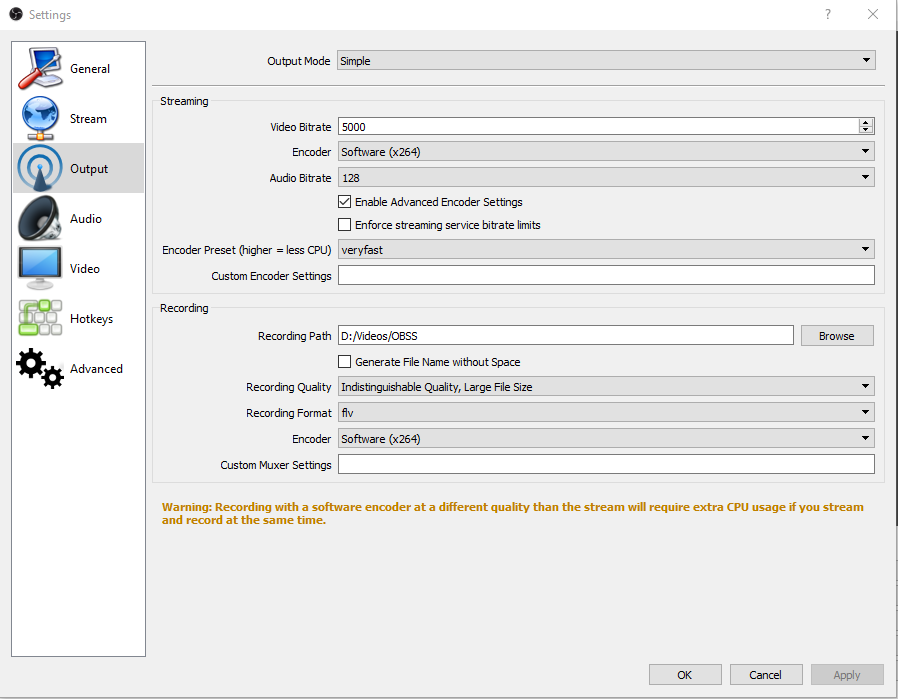Enable Enforce streaming service bitrate limits
The image size is (898, 699).
pos(344,224)
